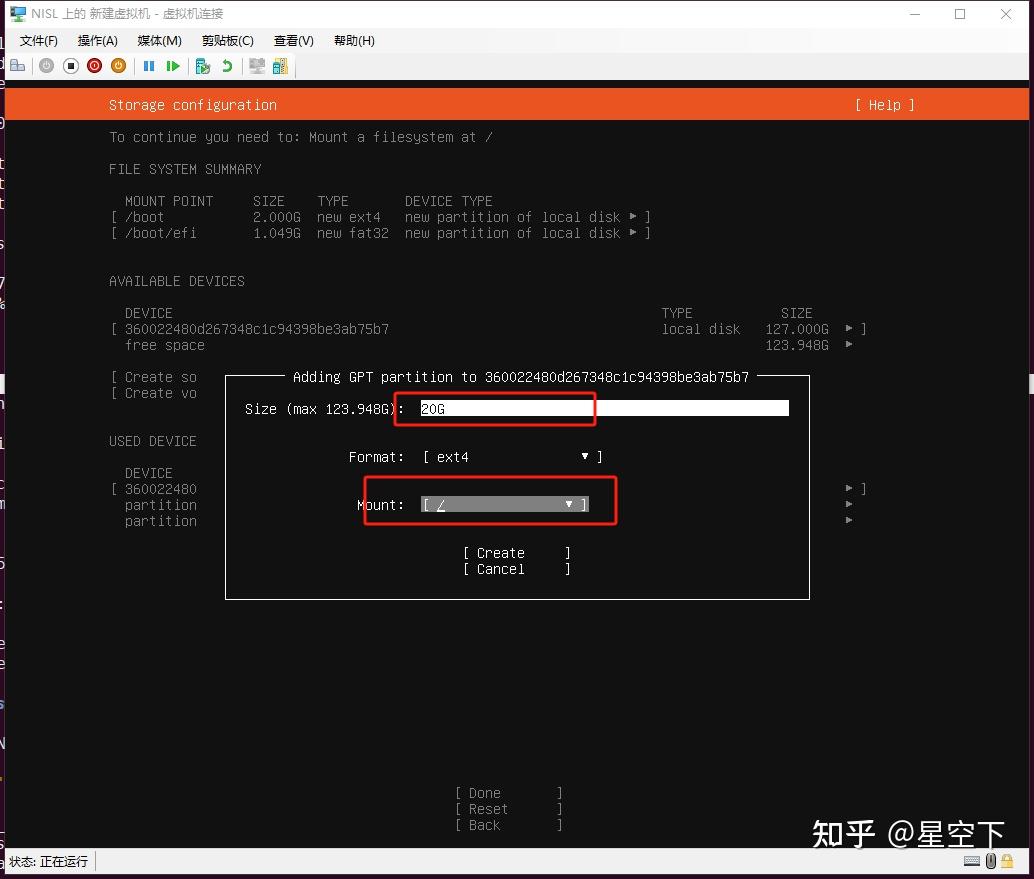Reset the VM with the green play icon

click(x=173, y=66)
